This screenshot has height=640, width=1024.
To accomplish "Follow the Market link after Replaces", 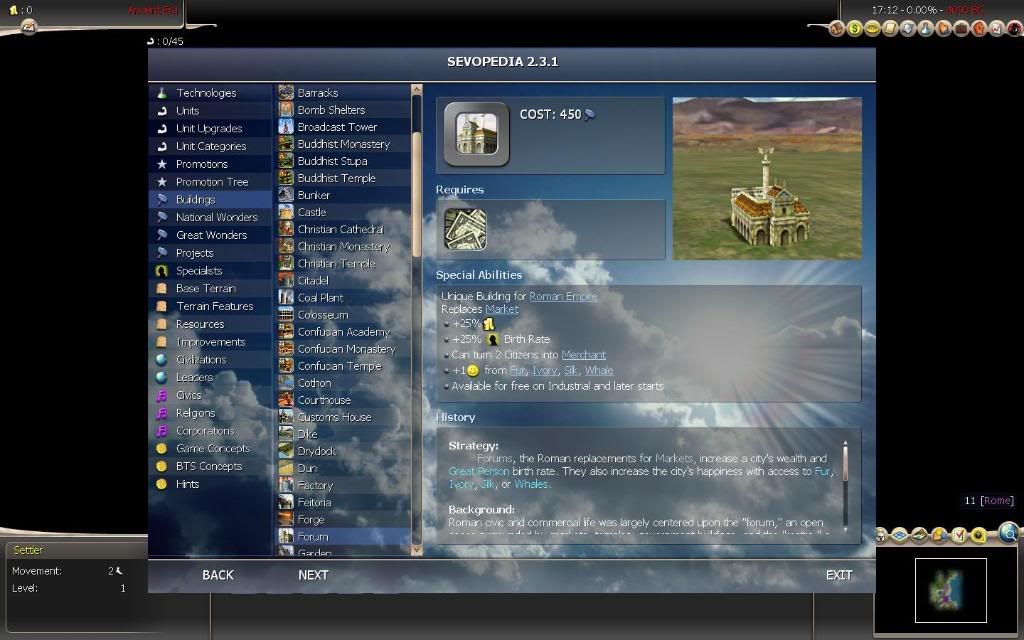I will (502, 309).
